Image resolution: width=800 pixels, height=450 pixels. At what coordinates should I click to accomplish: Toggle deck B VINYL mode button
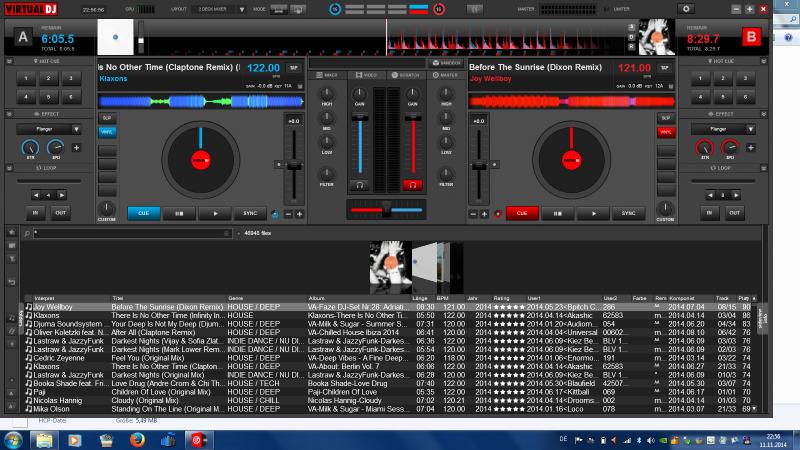click(x=666, y=132)
